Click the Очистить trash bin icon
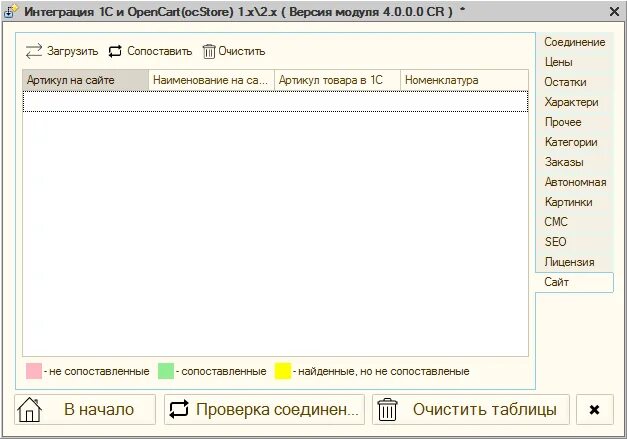627x439 pixels. pyautogui.click(x=209, y=52)
